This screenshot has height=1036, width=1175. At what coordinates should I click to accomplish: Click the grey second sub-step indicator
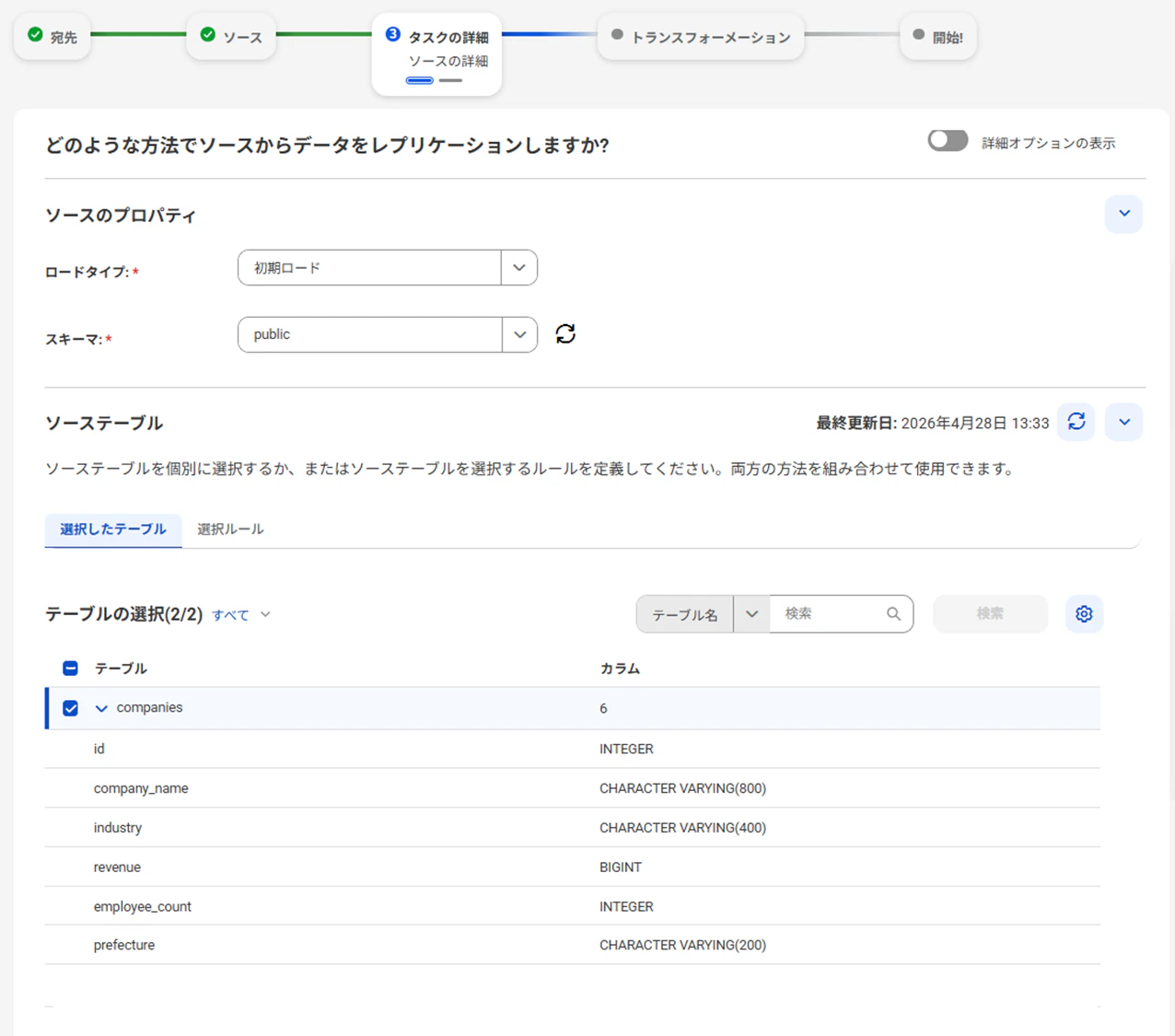pyautogui.click(x=450, y=81)
